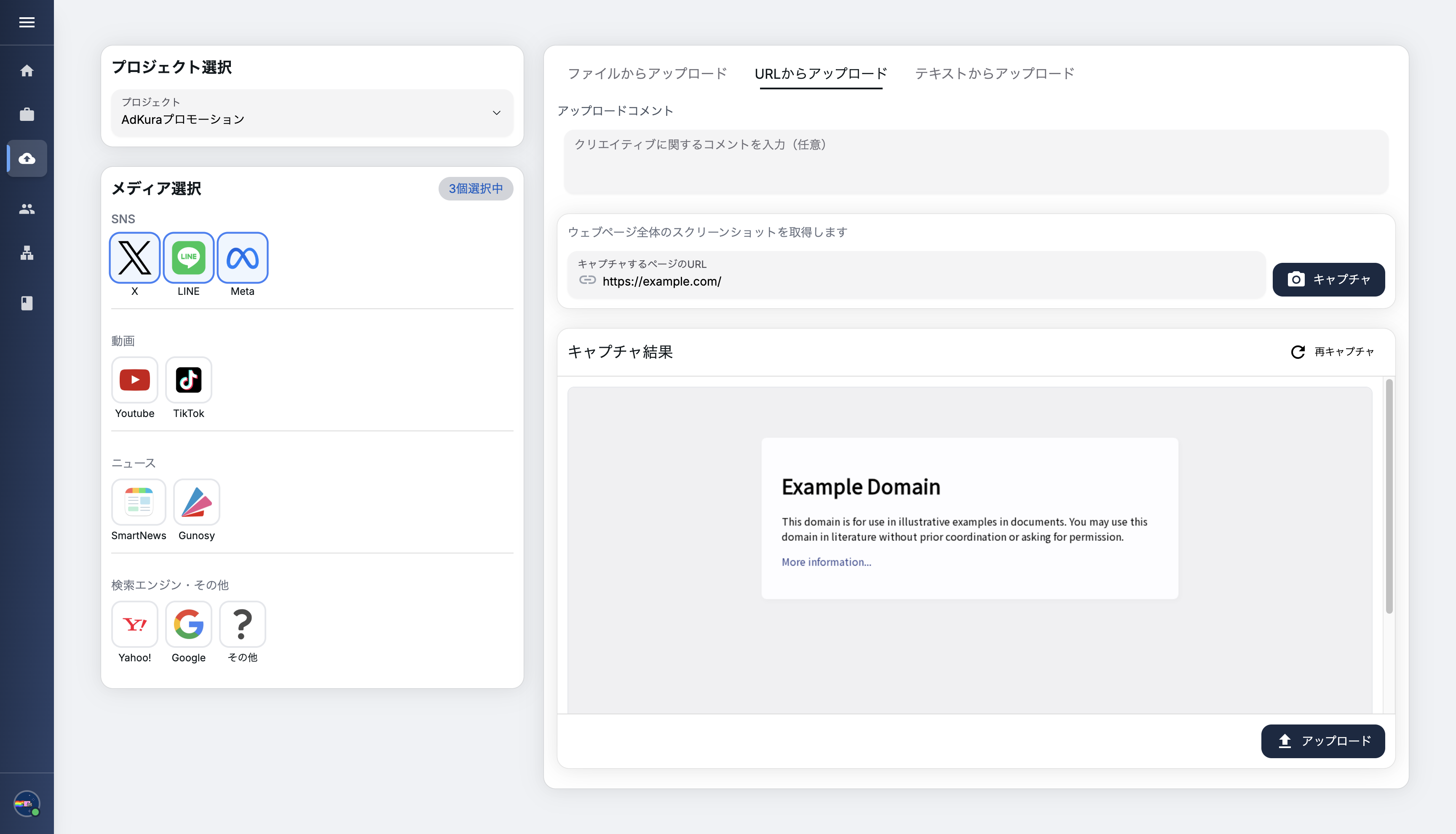Open the organization sitemap icon in sidebar
The width and height of the screenshot is (1456, 834).
(27, 253)
